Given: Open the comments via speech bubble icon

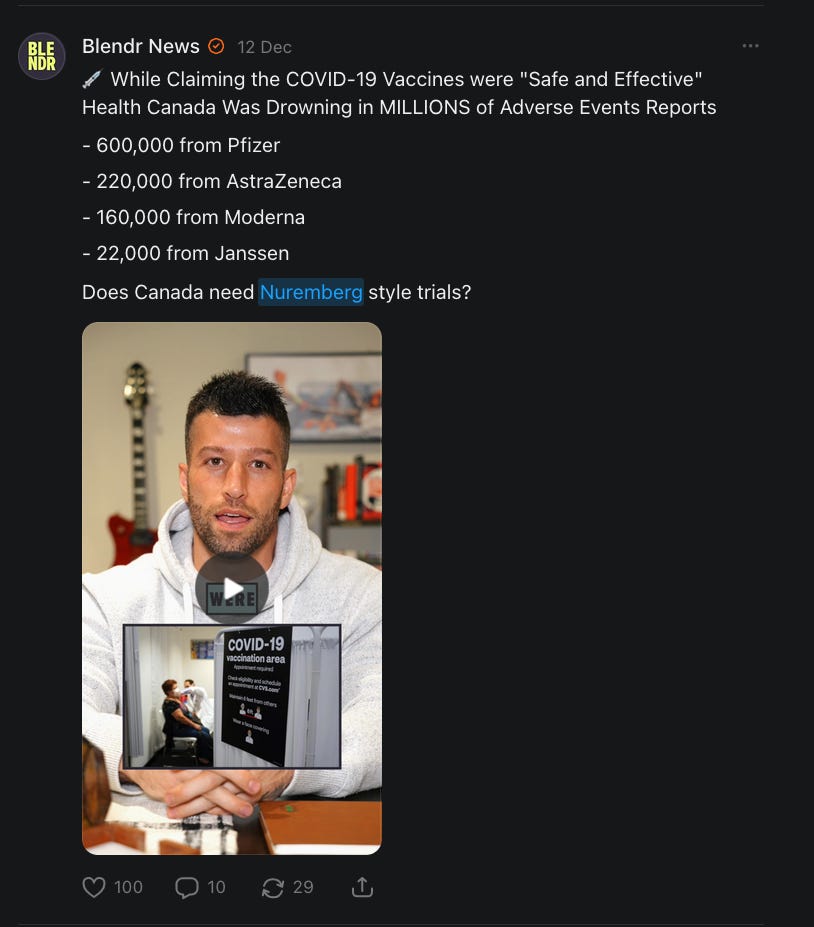Looking at the screenshot, I should click(186, 887).
